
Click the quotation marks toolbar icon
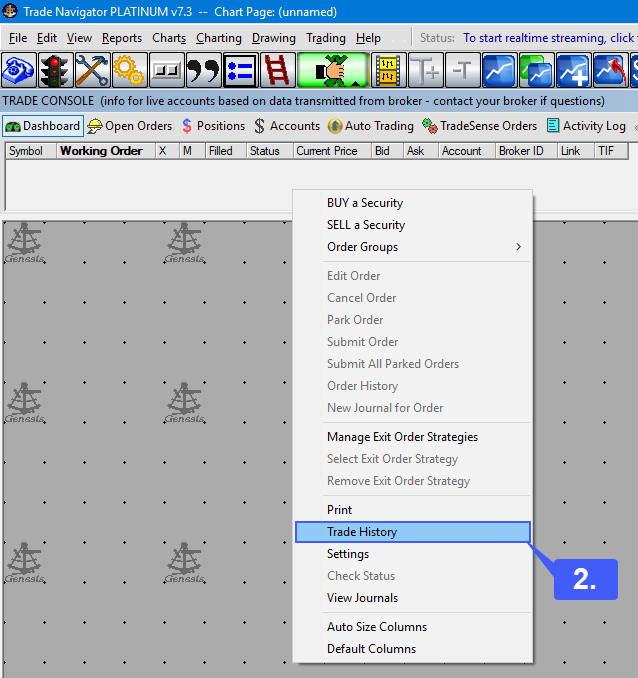click(x=204, y=70)
